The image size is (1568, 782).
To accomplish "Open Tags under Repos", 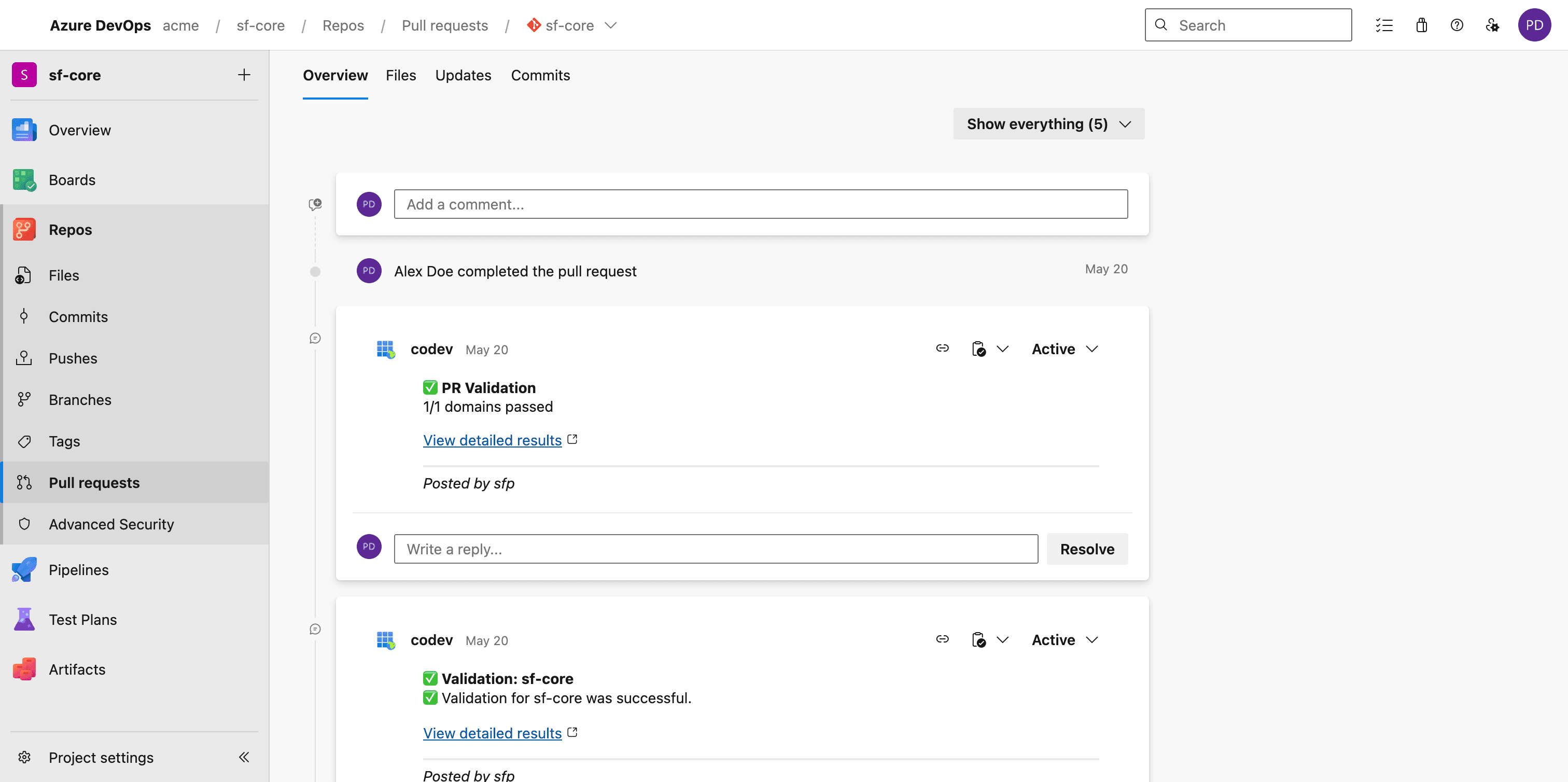I will tap(134, 441).
